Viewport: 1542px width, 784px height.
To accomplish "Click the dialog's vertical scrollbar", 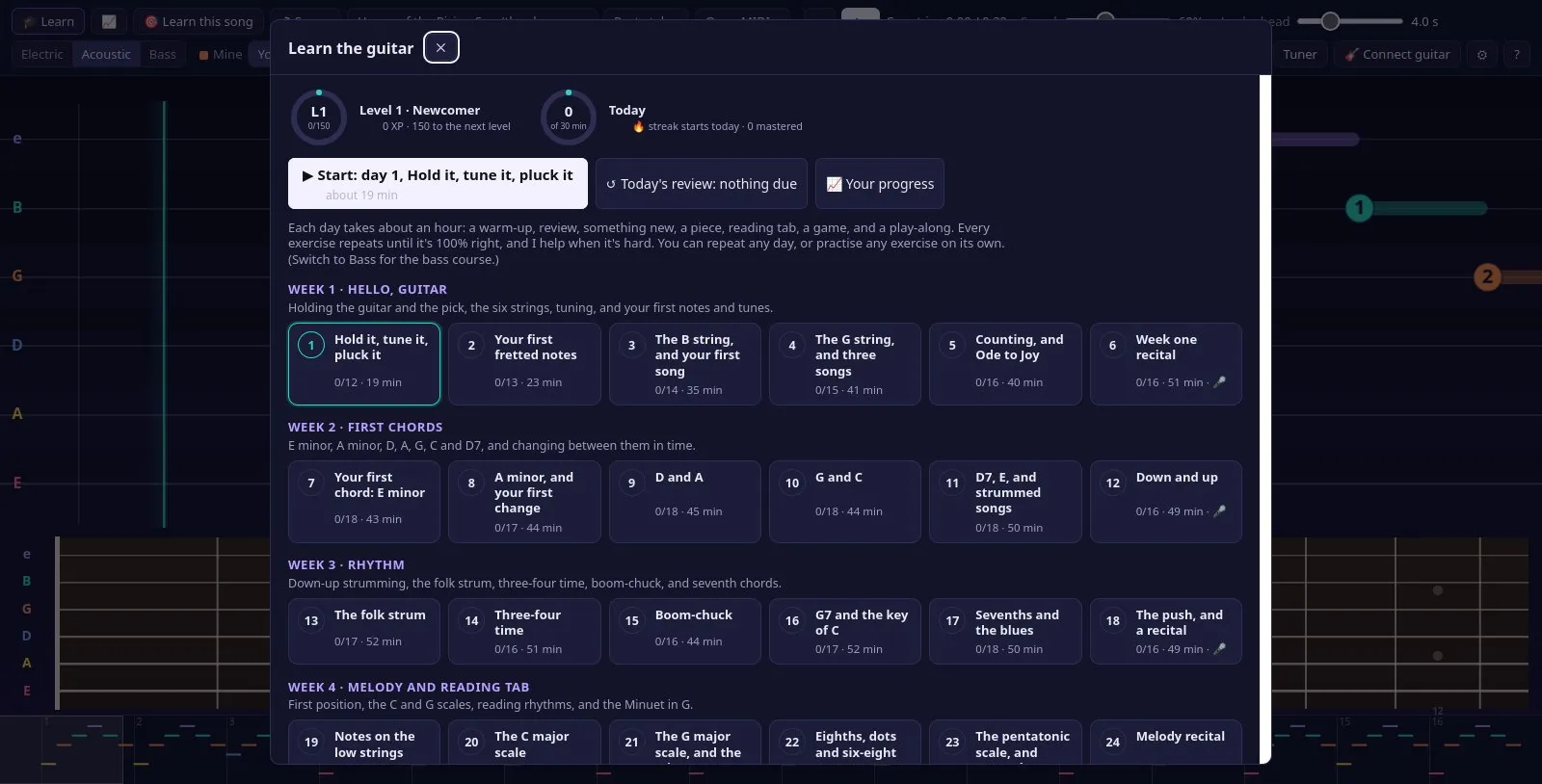I will point(1265,420).
